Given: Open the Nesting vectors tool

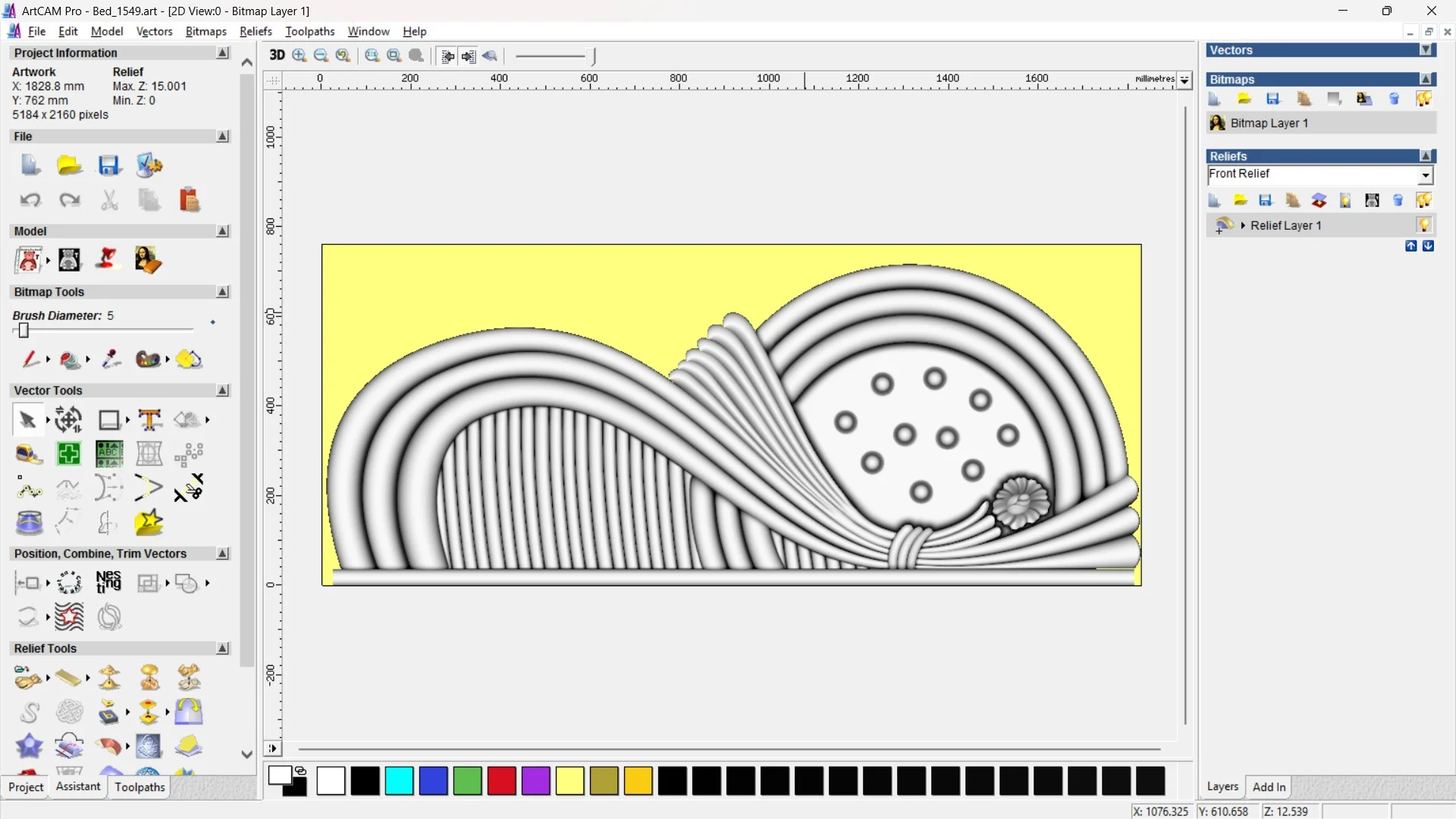Looking at the screenshot, I should [x=108, y=582].
